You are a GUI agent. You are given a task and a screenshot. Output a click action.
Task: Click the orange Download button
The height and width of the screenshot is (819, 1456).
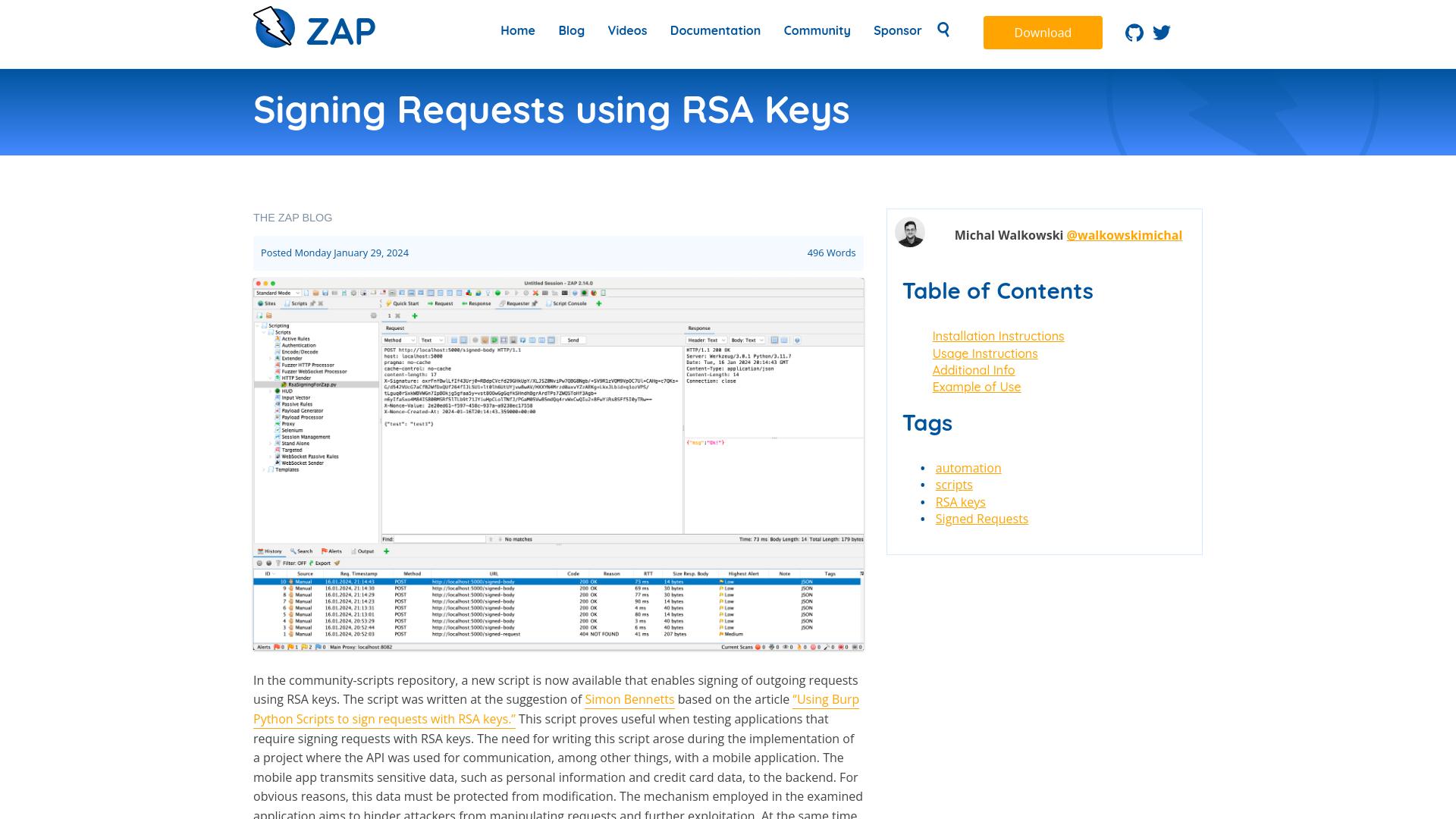point(1043,33)
